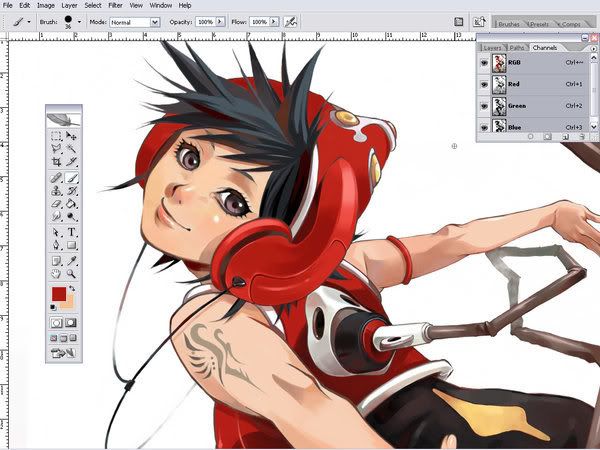Select the Move tool
Screen dimensions: 600x450
(71, 136)
